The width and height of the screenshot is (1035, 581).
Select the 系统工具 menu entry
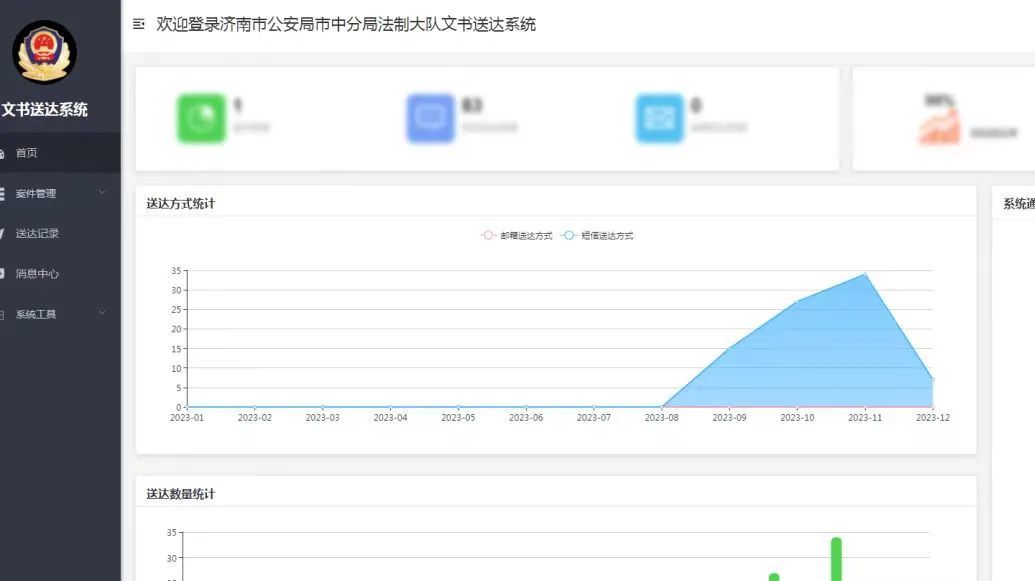click(x=36, y=314)
